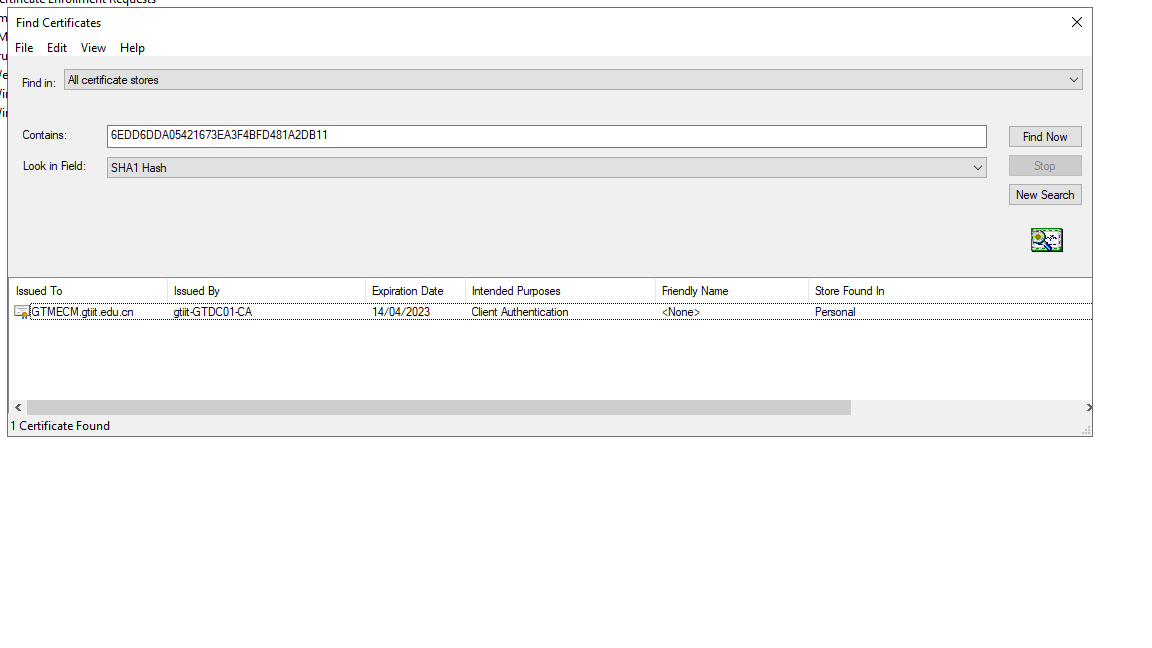Click the right arrow of the horizontal scrollbar
1152x648 pixels.
(1088, 407)
